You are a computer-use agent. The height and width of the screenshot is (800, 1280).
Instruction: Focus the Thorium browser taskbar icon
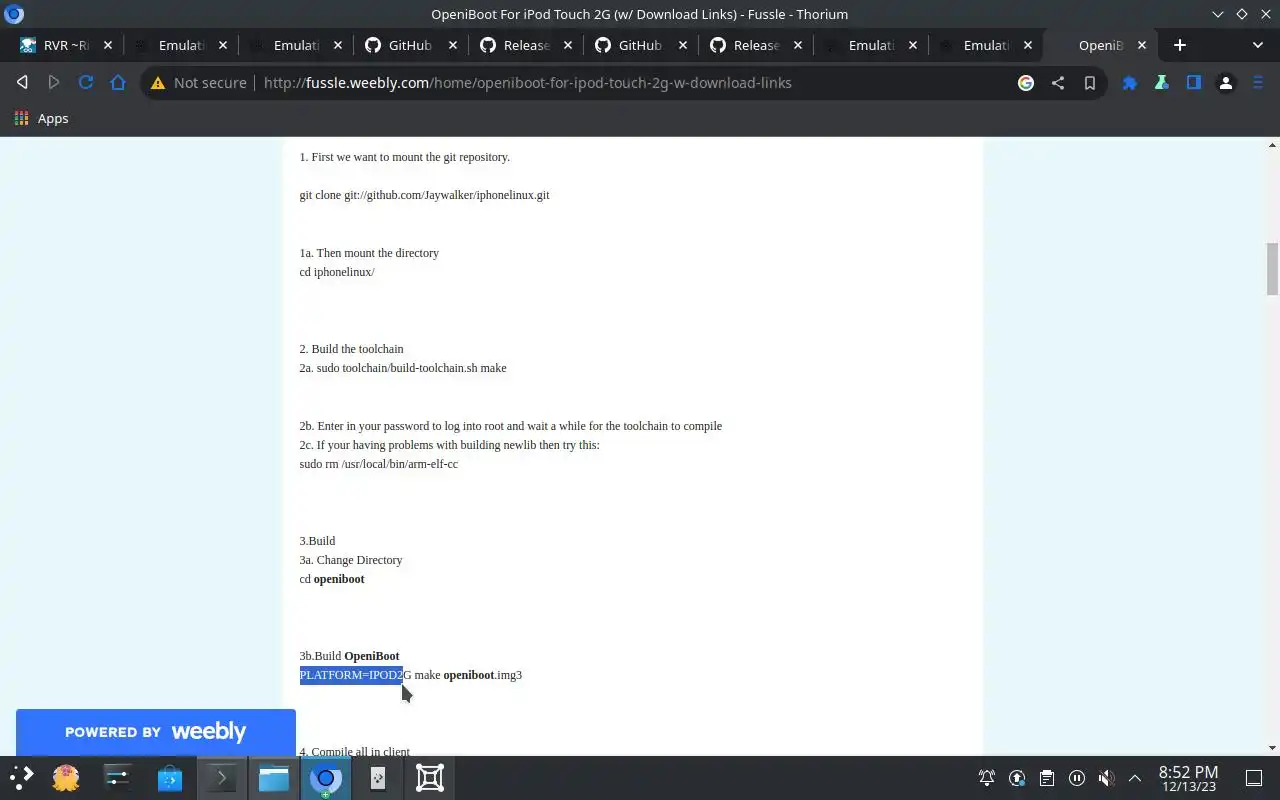click(x=326, y=778)
